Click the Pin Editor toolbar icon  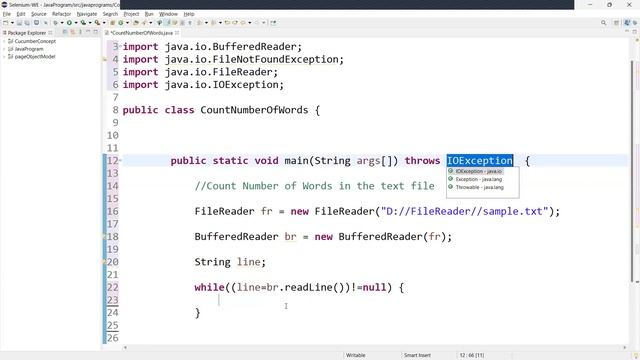pyautogui.click(x=273, y=23)
